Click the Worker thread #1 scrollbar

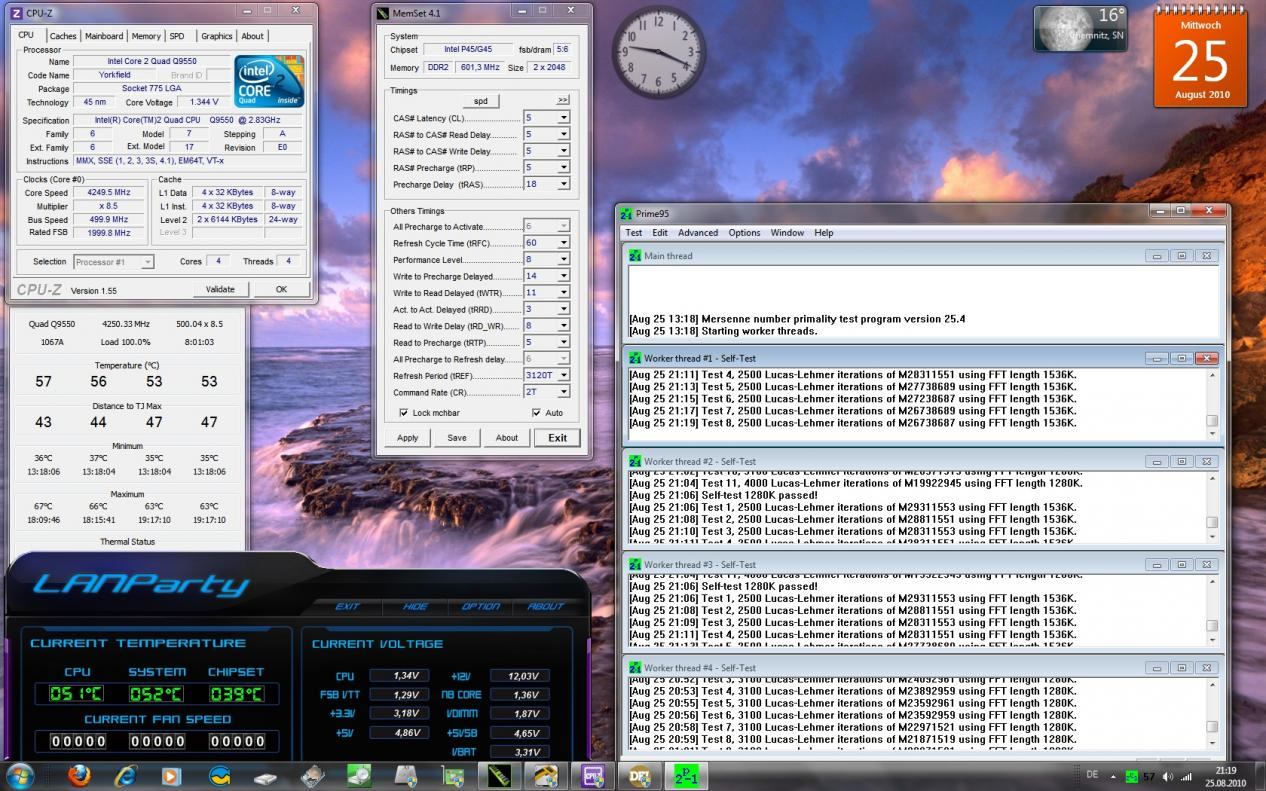tap(1212, 402)
